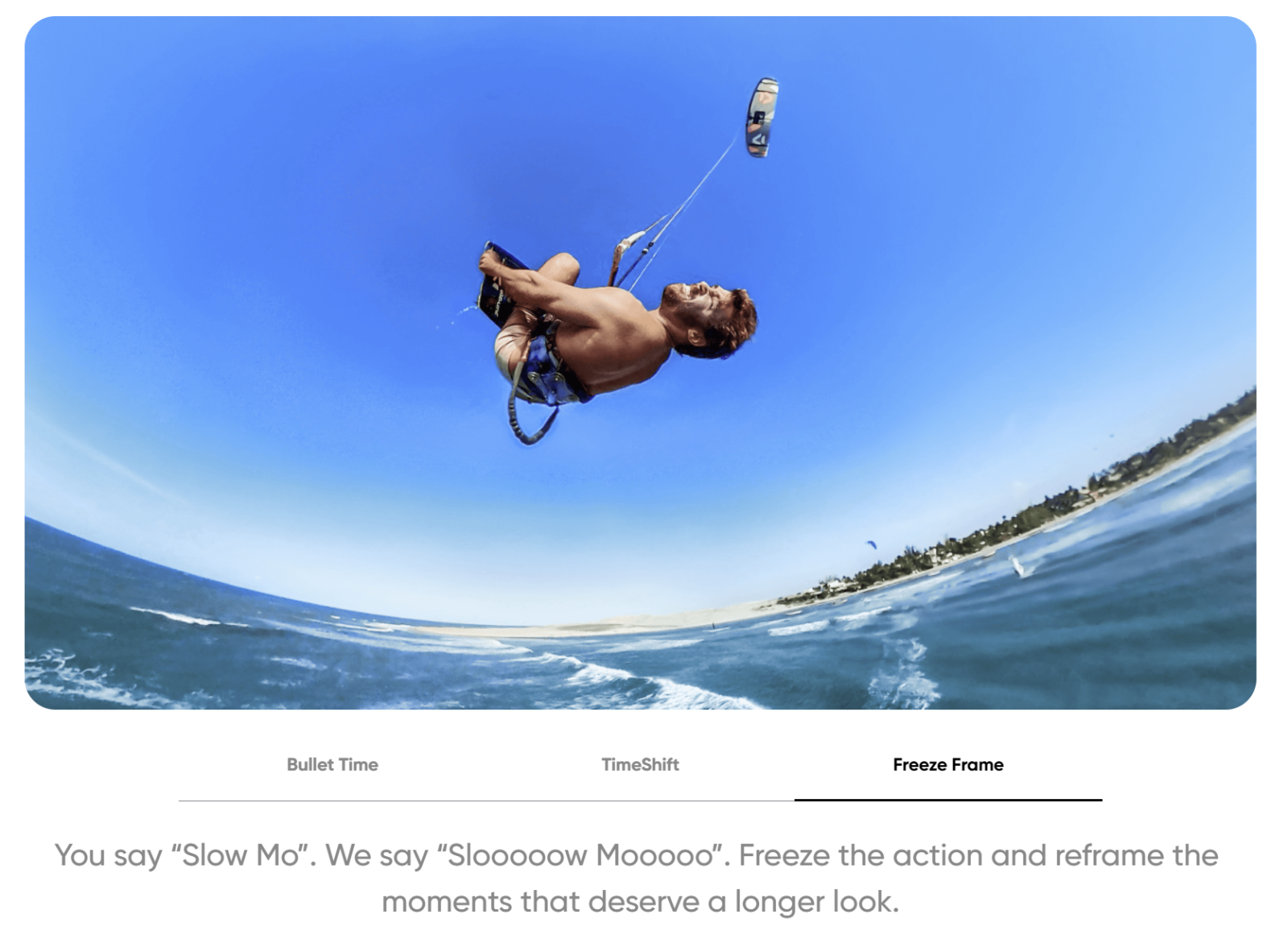Click the "moments that deserve a longer look" line
The height and width of the screenshot is (927, 1288).
point(640,901)
